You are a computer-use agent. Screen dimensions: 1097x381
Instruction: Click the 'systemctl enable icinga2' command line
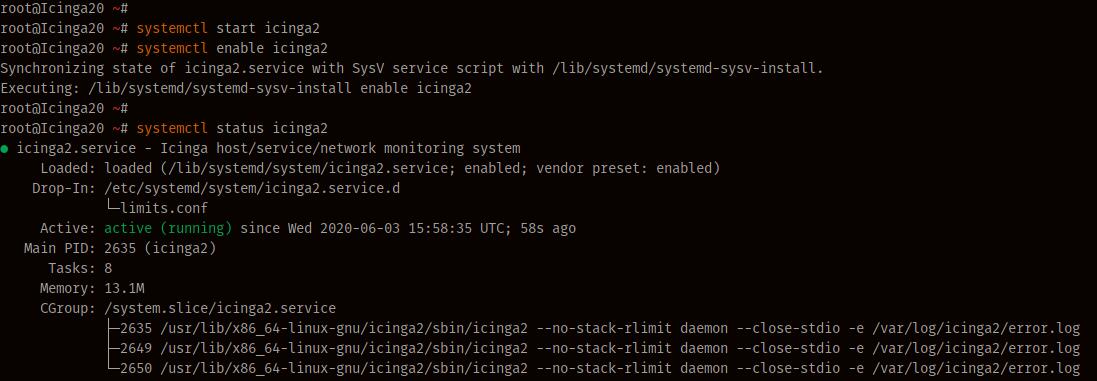164,49
